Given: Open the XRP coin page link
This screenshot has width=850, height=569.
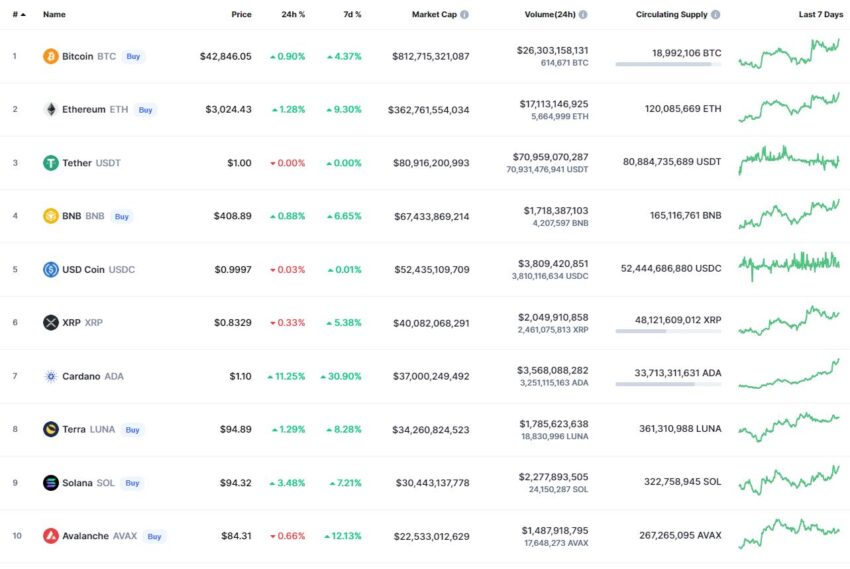Looking at the screenshot, I should coord(82,322).
